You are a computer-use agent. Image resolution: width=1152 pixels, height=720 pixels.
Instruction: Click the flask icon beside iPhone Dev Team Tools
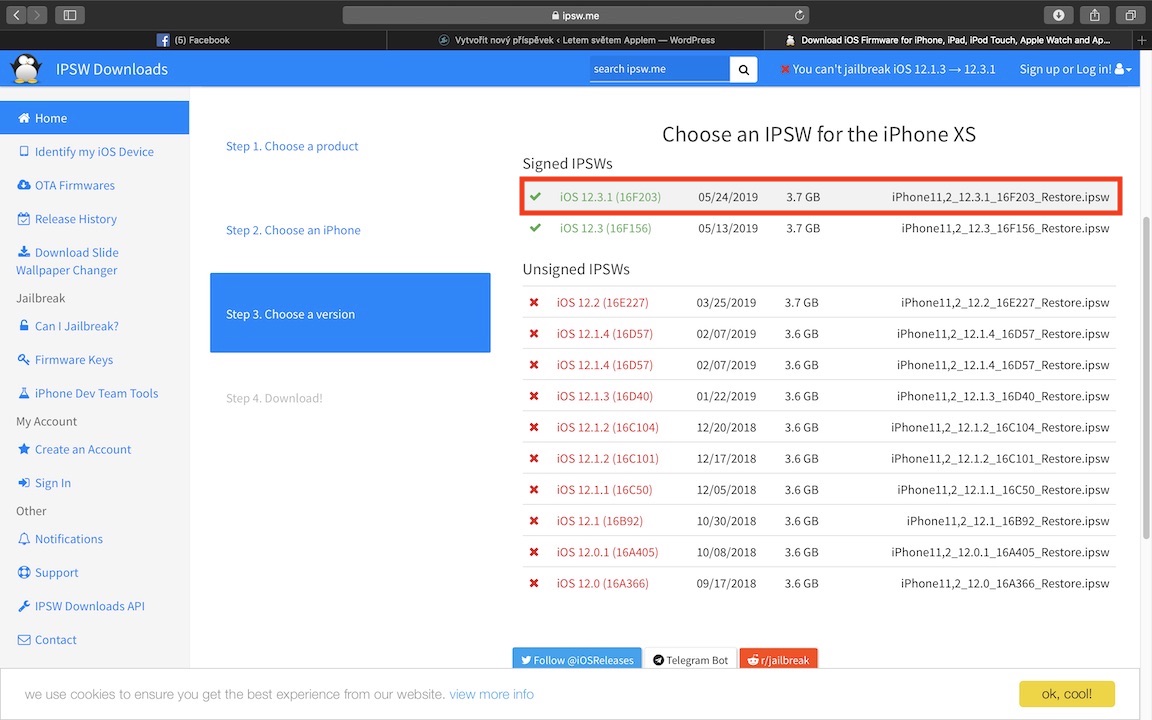point(24,393)
